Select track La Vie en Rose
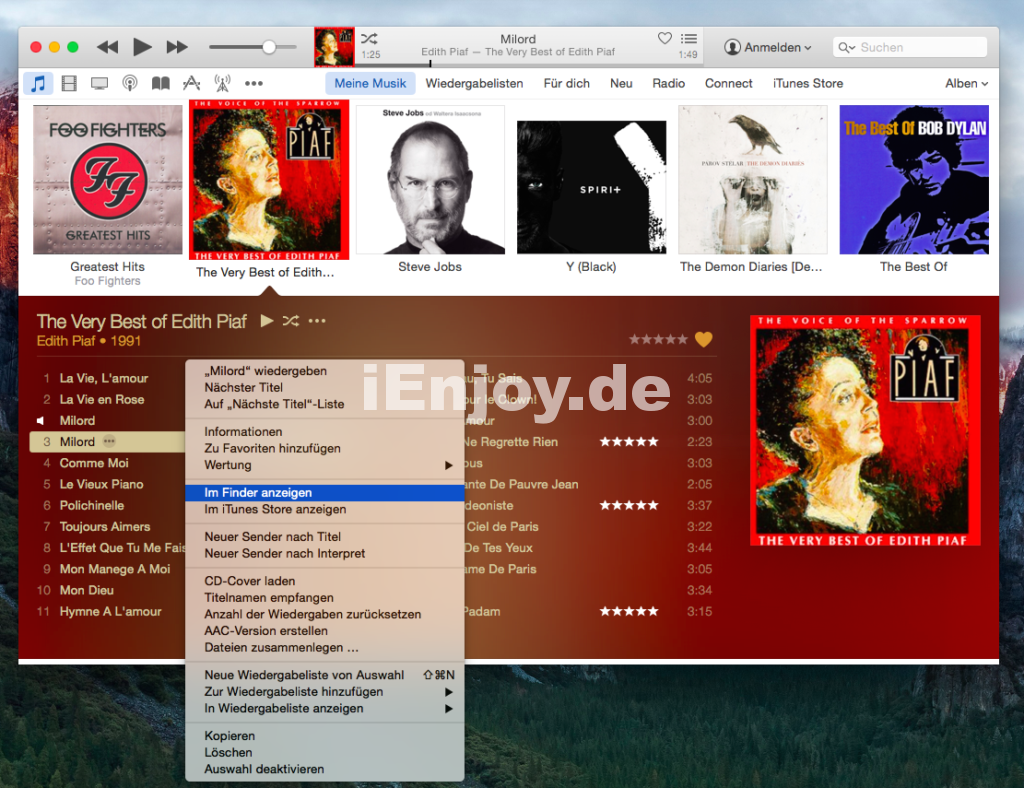 (x=102, y=399)
